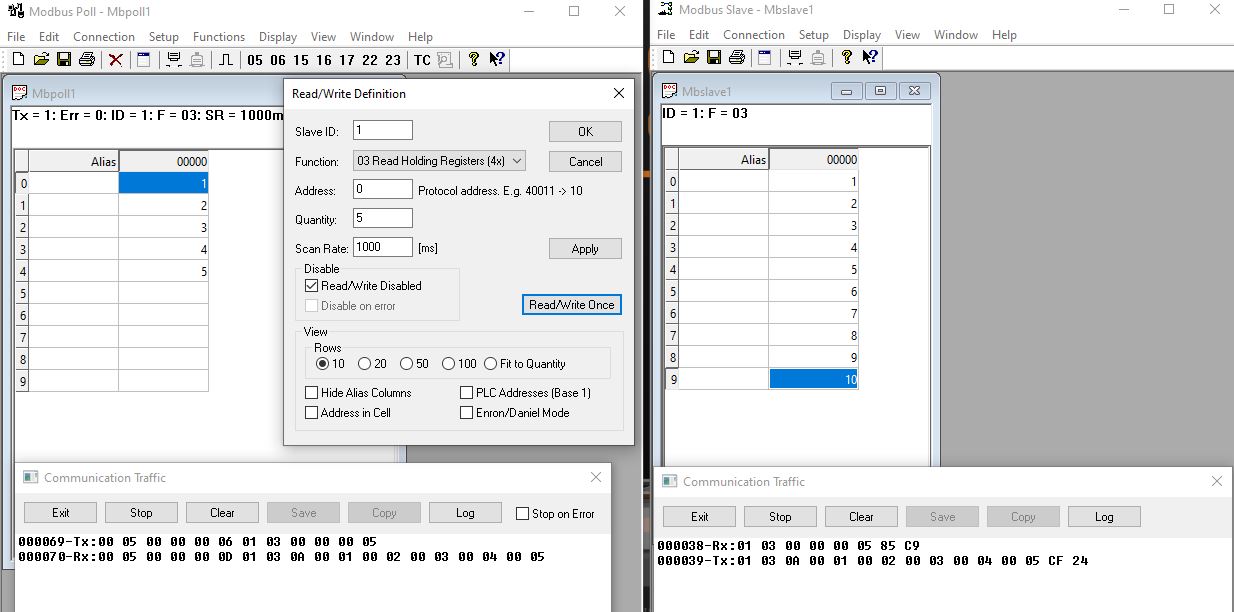Click the Connect icon in Modbus Poll toolbar
Screen dimensions: 1234x612
pyautogui.click(x=174, y=60)
